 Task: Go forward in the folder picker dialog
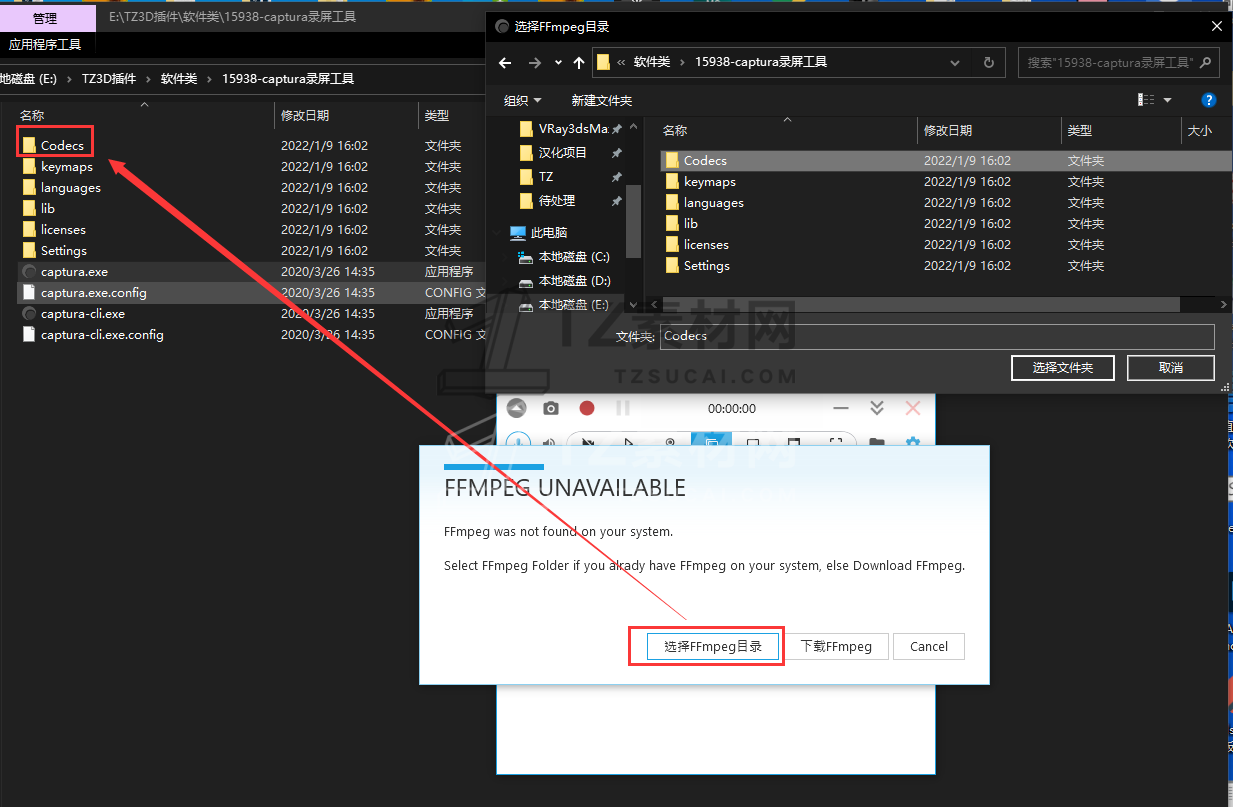[534, 62]
